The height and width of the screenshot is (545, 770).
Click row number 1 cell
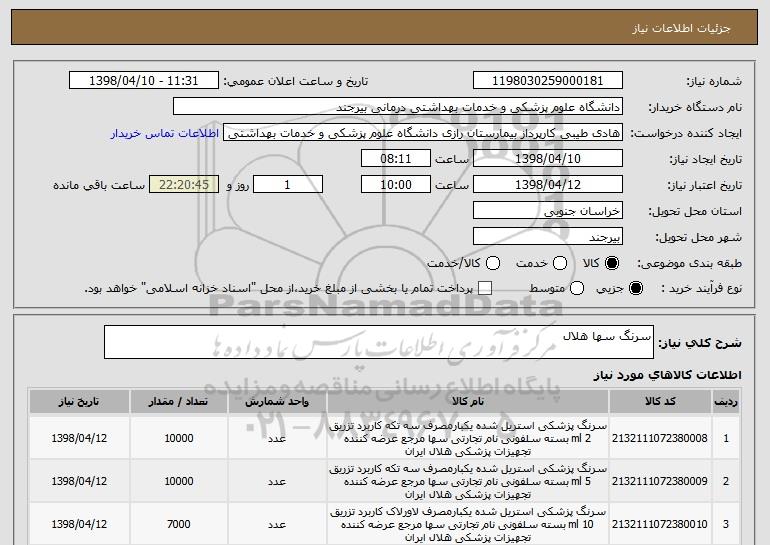(726, 438)
